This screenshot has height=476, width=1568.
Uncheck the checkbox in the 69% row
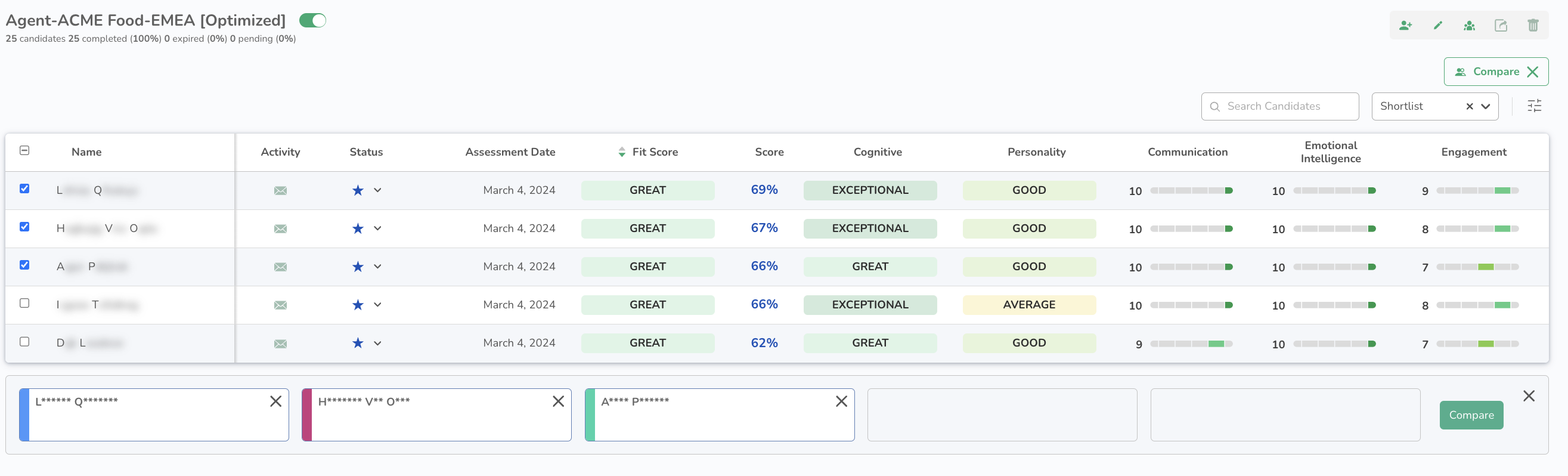pos(24,188)
